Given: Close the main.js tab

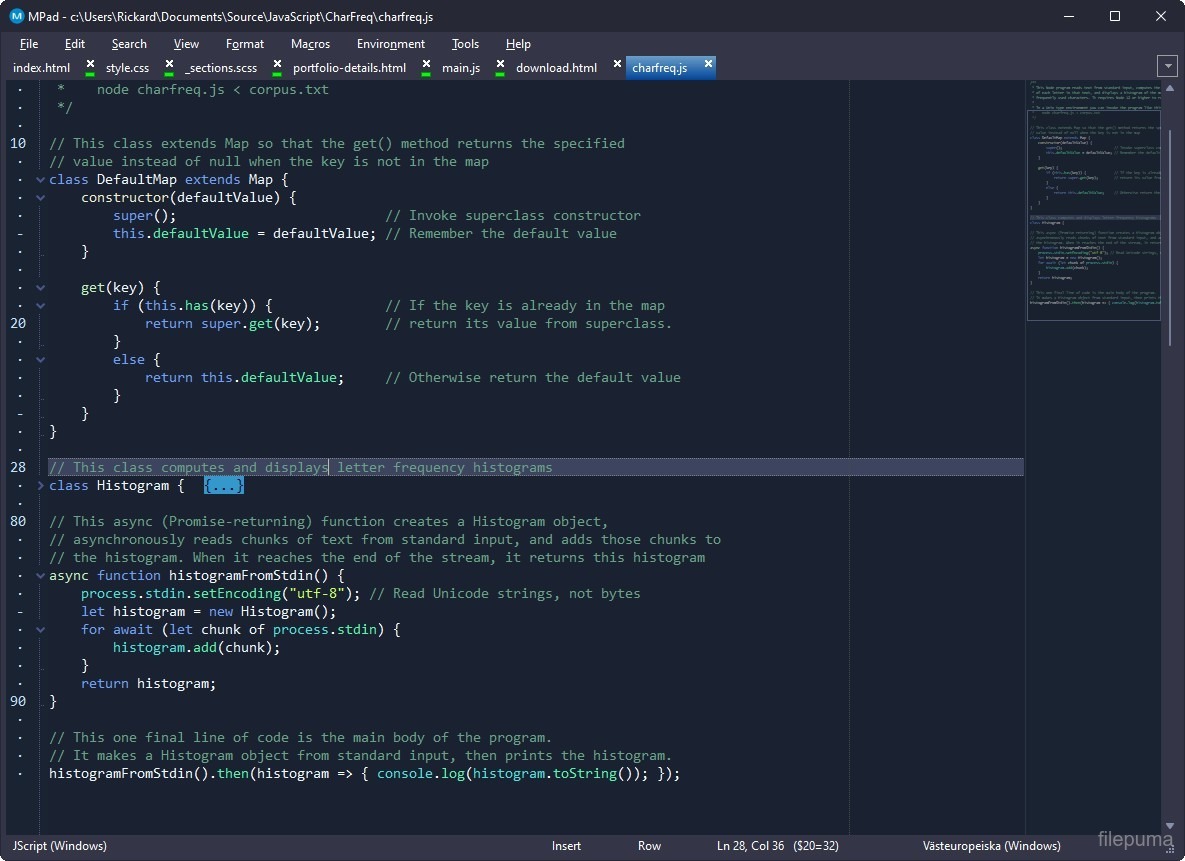Looking at the screenshot, I should [500, 66].
